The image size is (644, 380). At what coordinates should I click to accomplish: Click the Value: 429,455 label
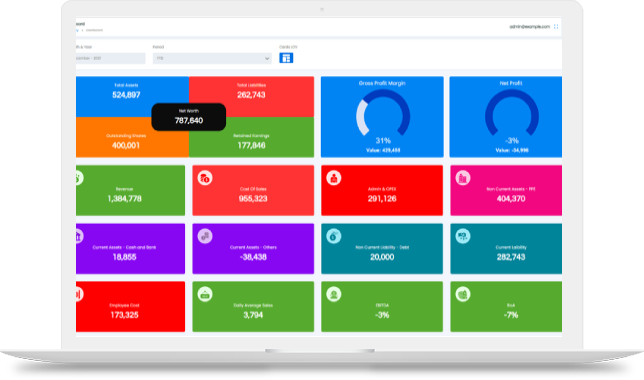(383, 150)
